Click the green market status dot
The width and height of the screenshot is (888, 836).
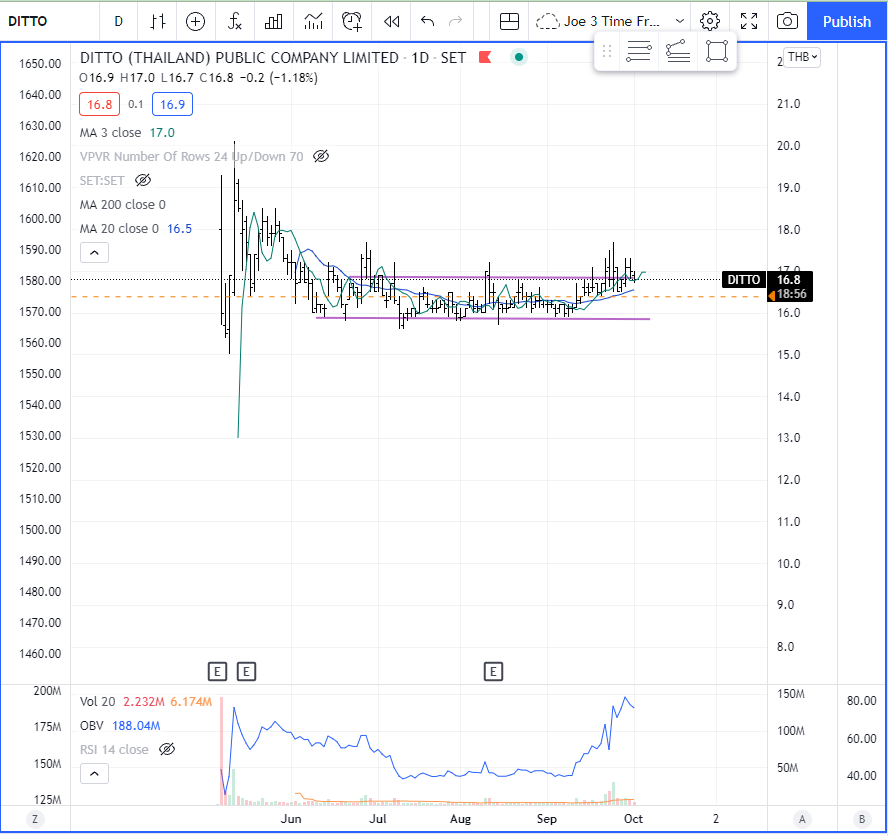click(519, 57)
